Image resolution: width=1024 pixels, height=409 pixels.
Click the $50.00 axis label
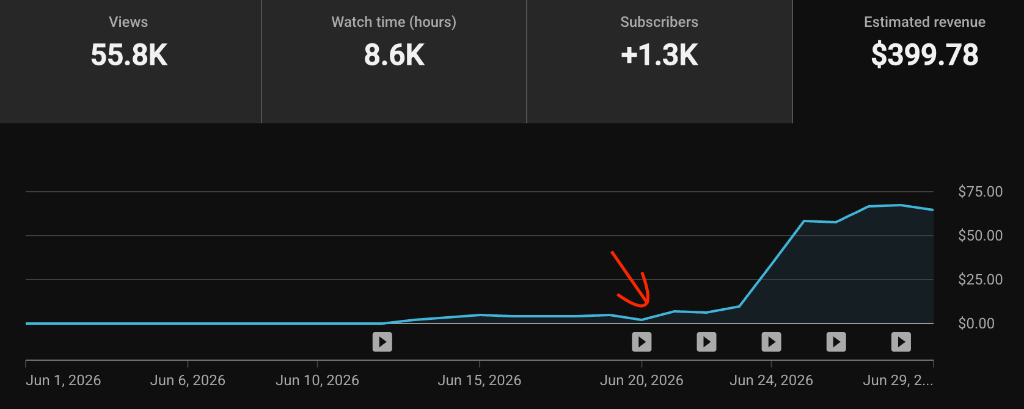pyautogui.click(x=980, y=235)
